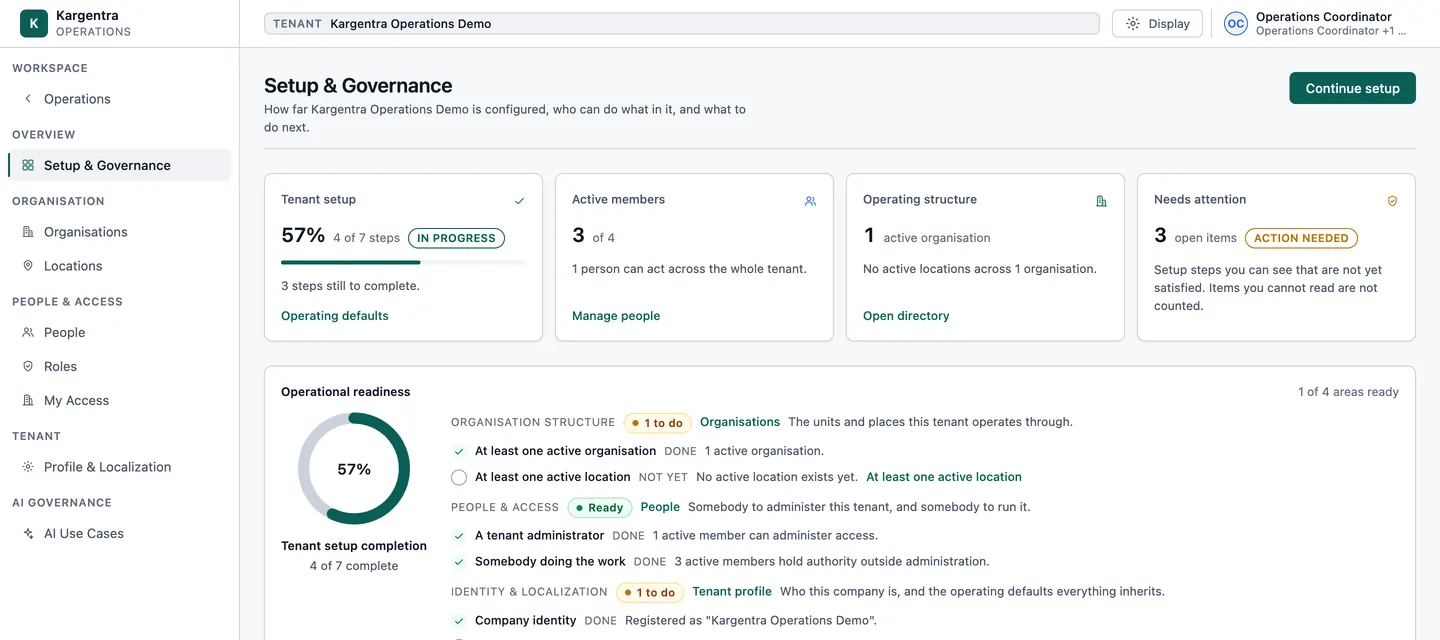Viewport: 1440px width, 640px height.
Task: Follow the Manage people link
Action: pos(616,316)
